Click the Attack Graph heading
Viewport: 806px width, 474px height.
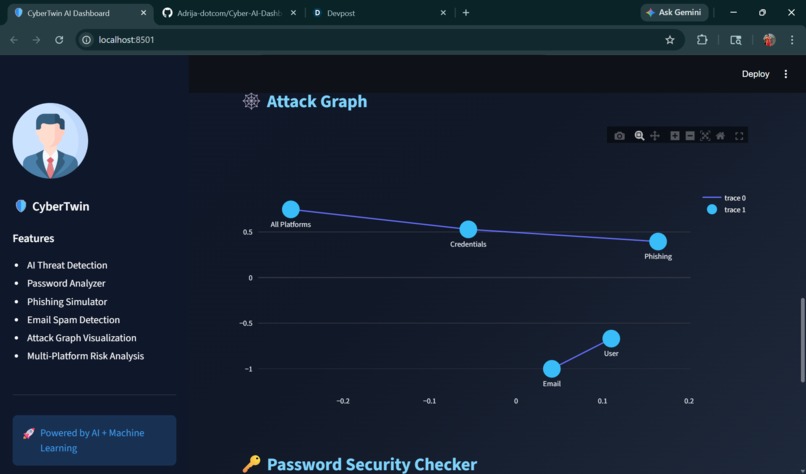point(317,101)
